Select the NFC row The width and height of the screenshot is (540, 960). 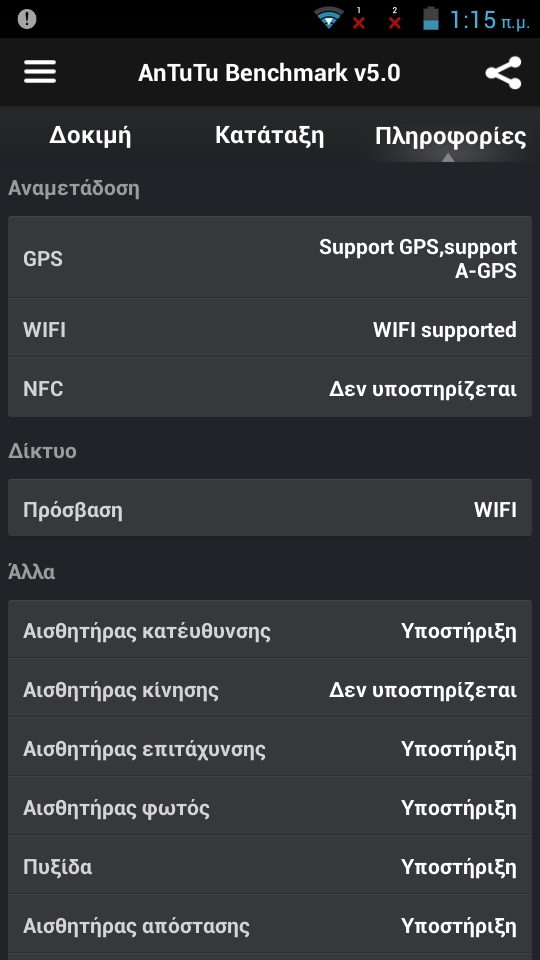point(270,388)
